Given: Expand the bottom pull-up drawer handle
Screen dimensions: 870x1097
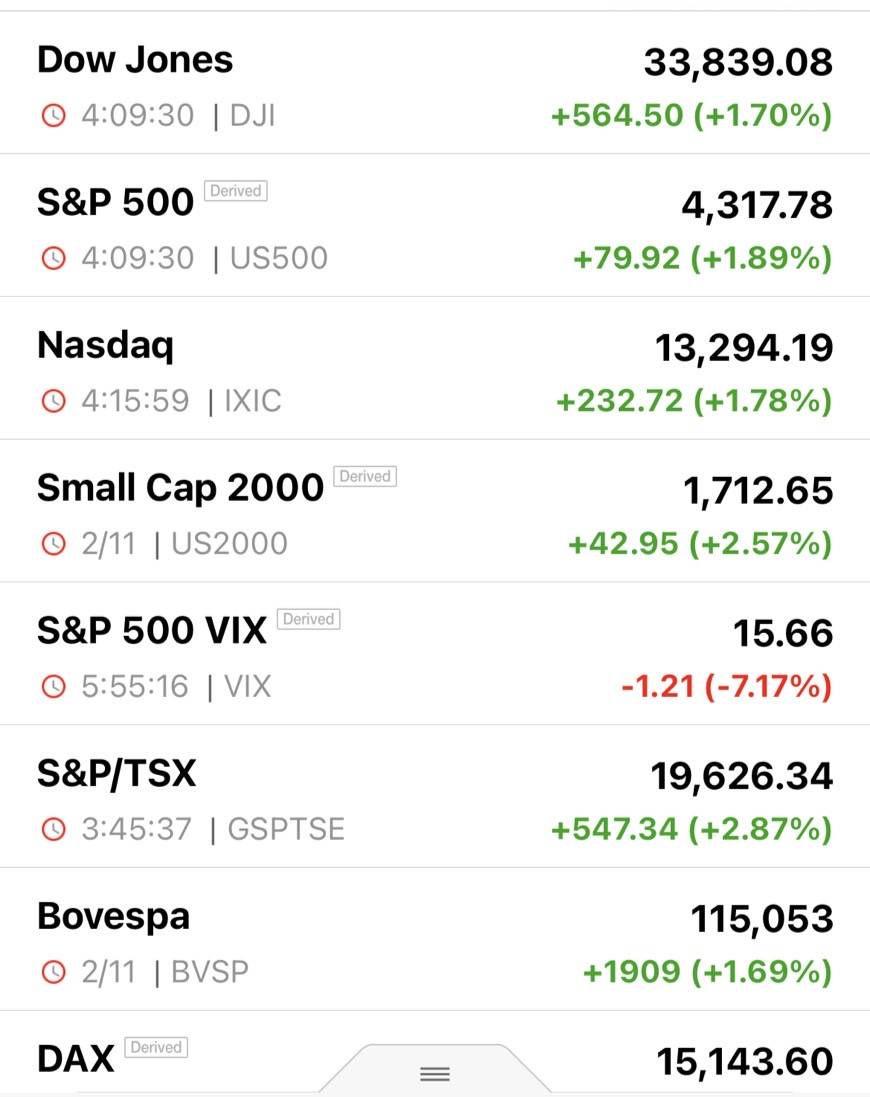Looking at the screenshot, I should (434, 1074).
